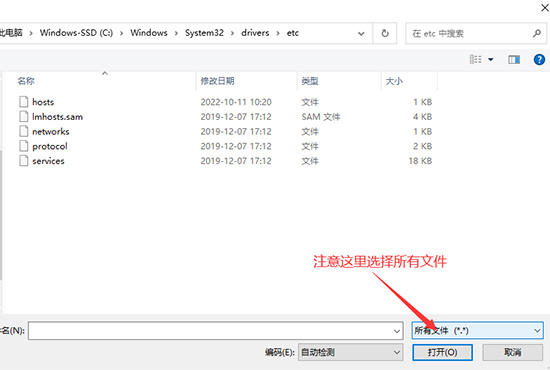Click the date 2022-10-11 10:20

click(x=236, y=102)
